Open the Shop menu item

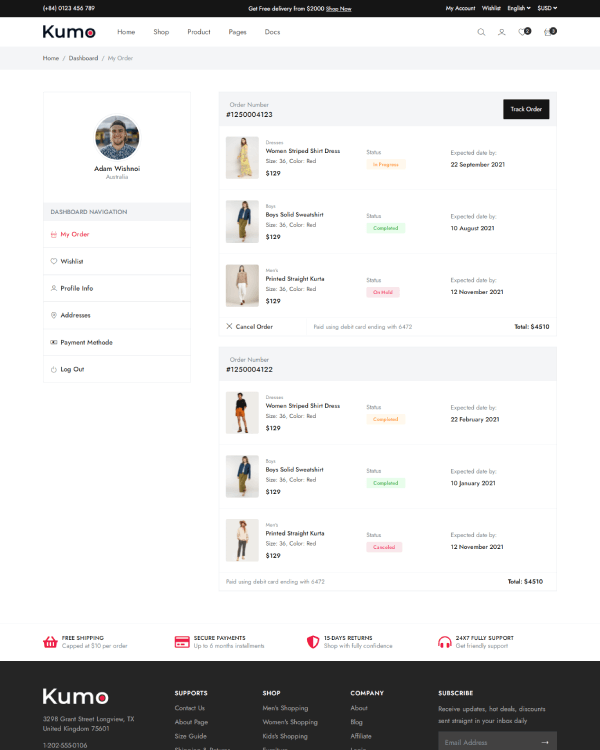pos(161,32)
